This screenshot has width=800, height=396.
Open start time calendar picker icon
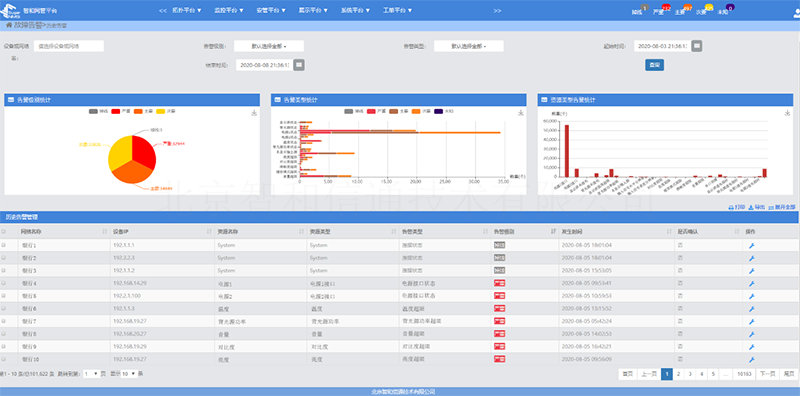[x=696, y=46]
